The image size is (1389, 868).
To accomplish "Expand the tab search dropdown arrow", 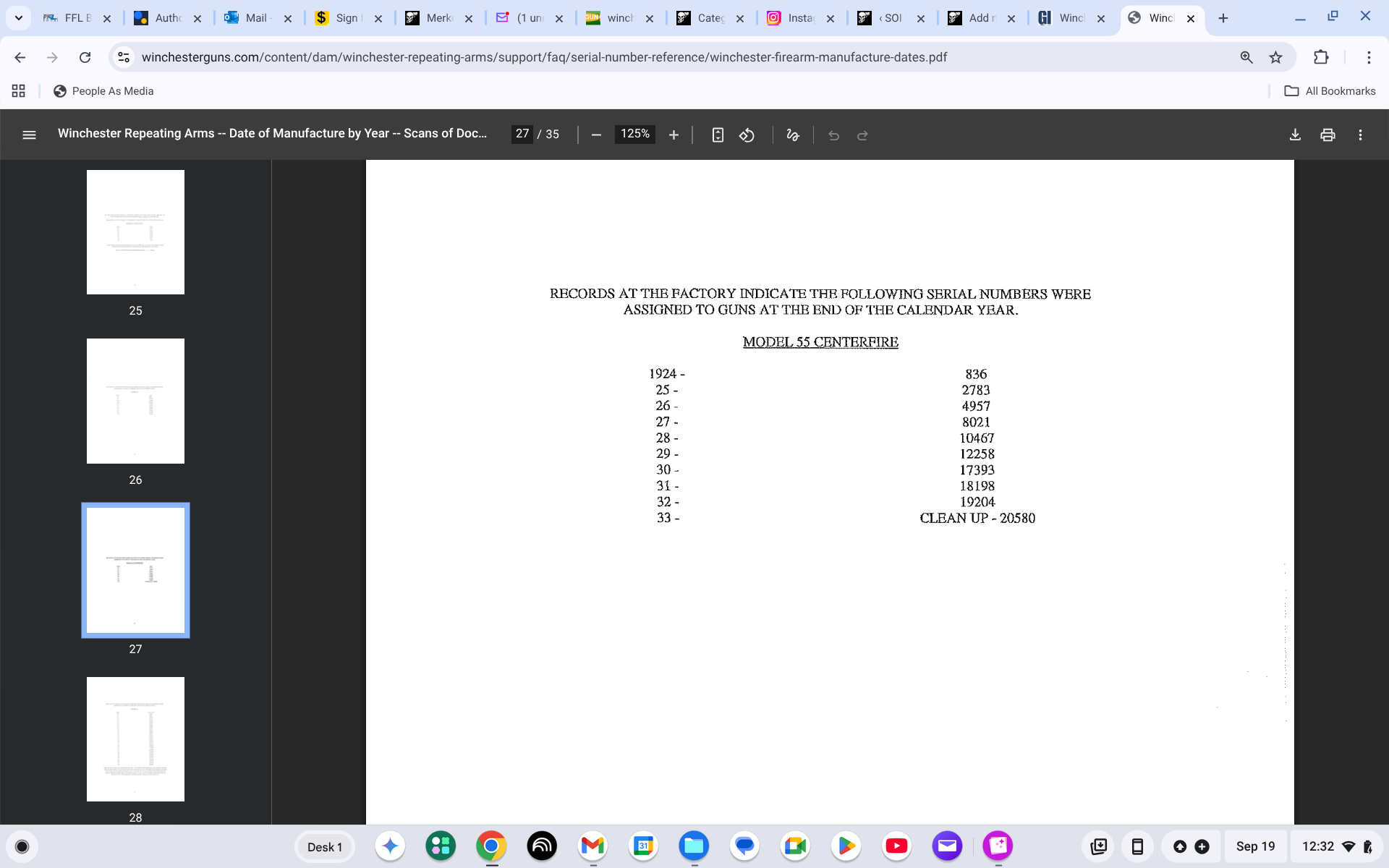I will pyautogui.click(x=19, y=18).
